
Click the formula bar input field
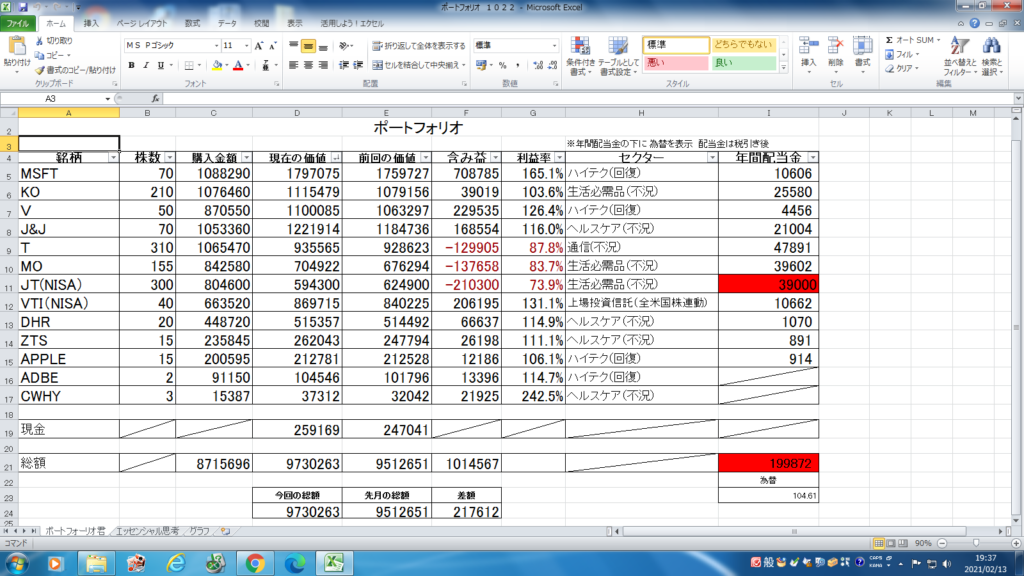(x=588, y=99)
